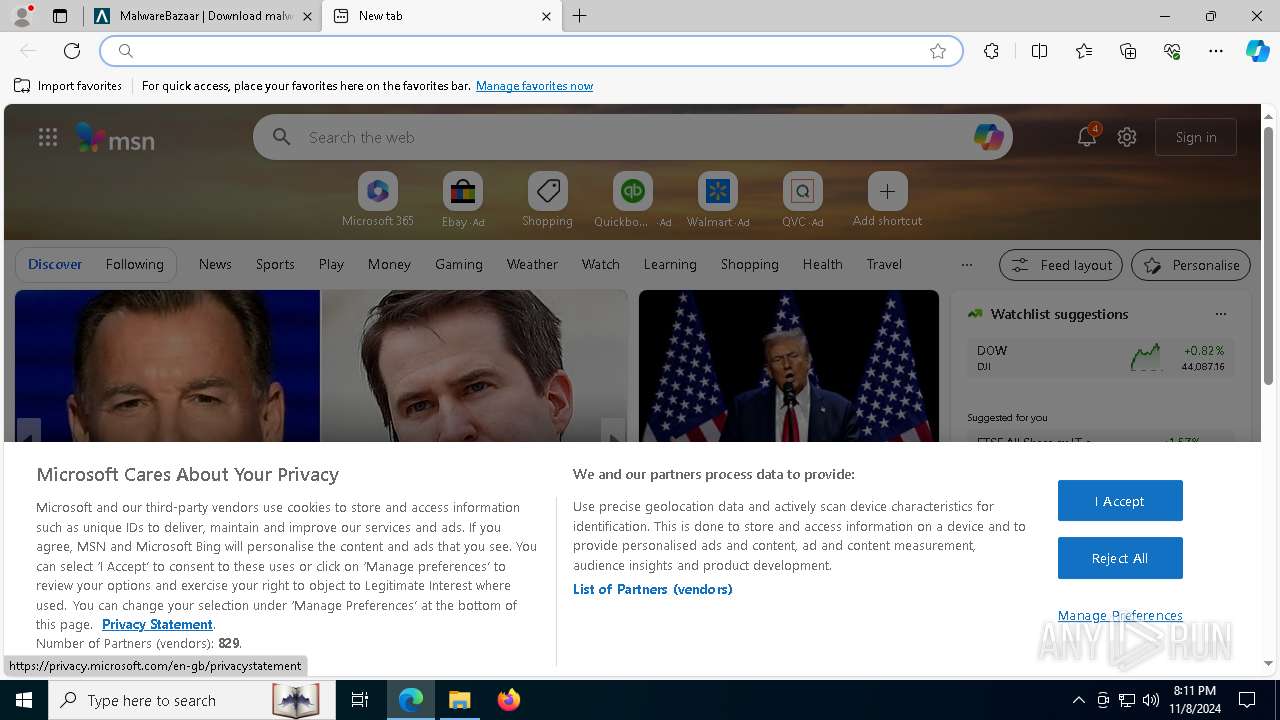Launch Copilot from the Edge toolbar
This screenshot has height=720, width=1280.
pyautogui.click(x=1258, y=51)
